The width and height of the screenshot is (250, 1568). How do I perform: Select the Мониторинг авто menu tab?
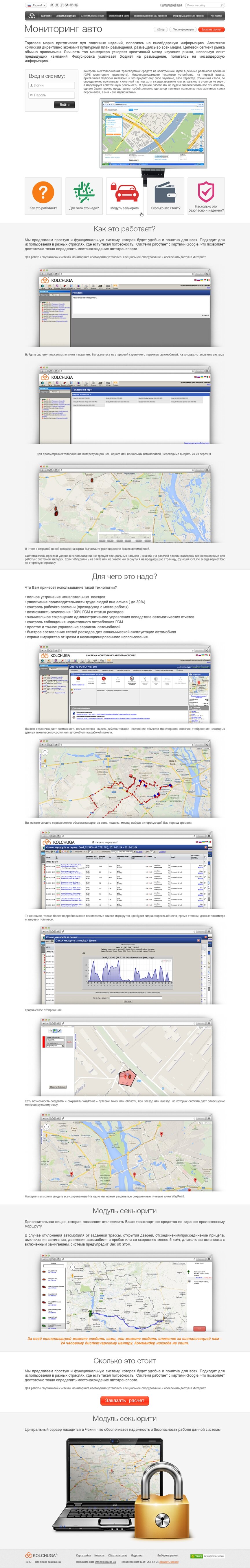119,16
